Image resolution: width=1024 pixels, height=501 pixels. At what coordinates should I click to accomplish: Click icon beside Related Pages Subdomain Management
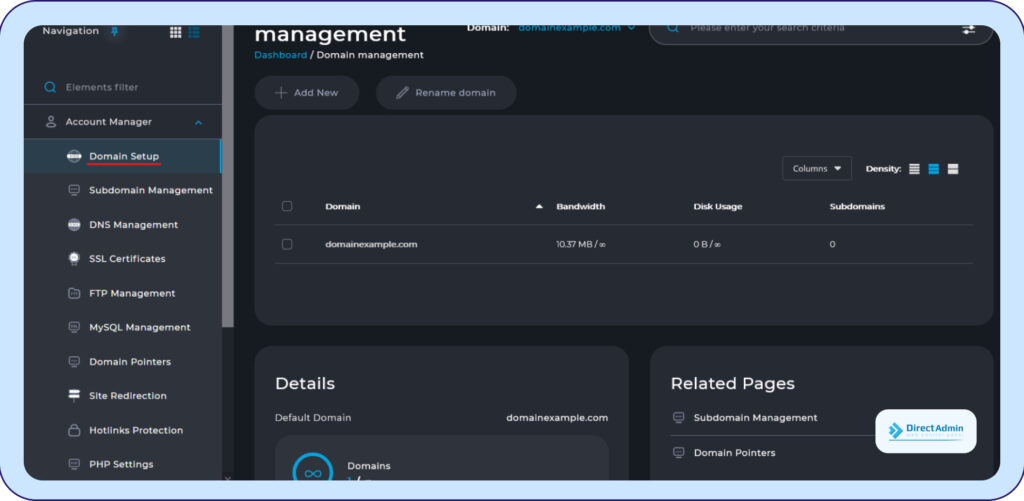tap(679, 417)
